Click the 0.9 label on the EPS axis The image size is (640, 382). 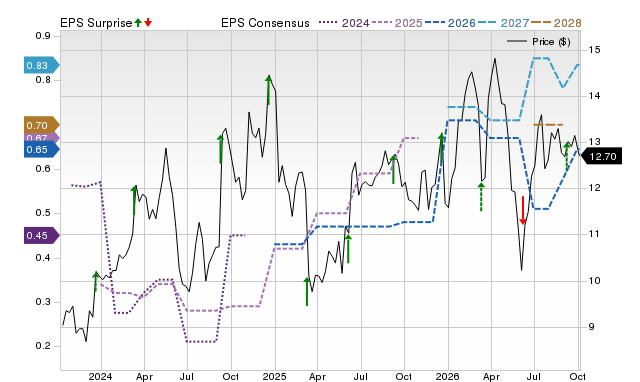click(x=43, y=36)
